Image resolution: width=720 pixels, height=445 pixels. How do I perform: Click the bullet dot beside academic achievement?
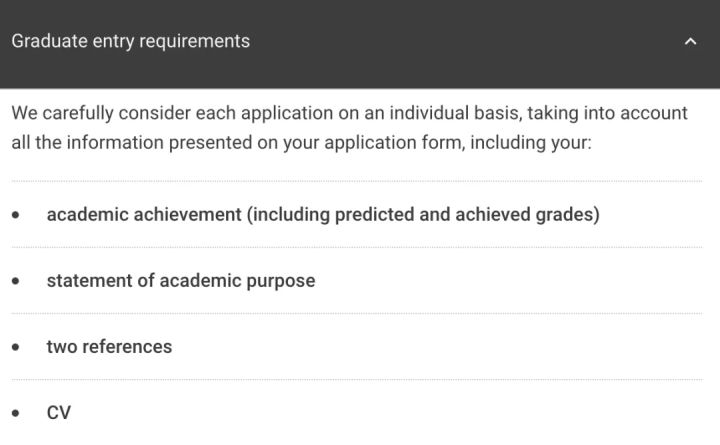pyautogui.click(x=16, y=215)
